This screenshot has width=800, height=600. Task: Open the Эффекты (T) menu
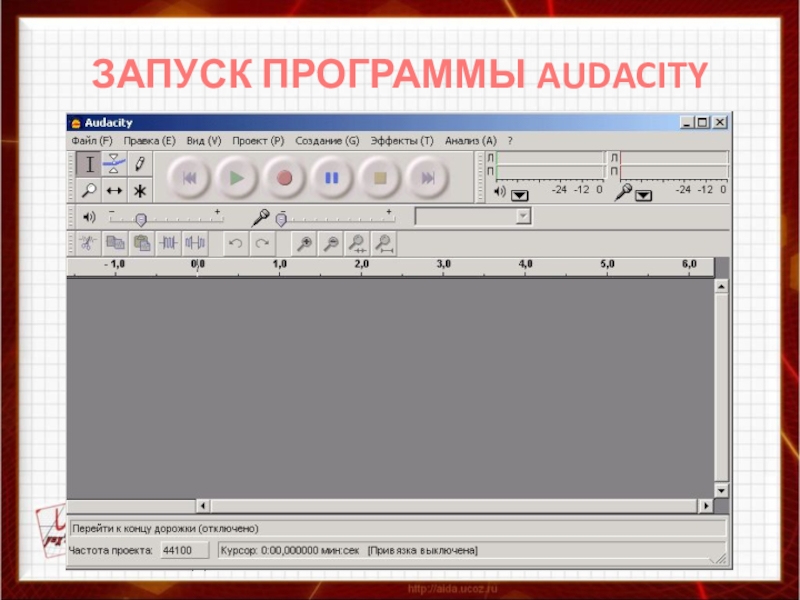click(402, 141)
